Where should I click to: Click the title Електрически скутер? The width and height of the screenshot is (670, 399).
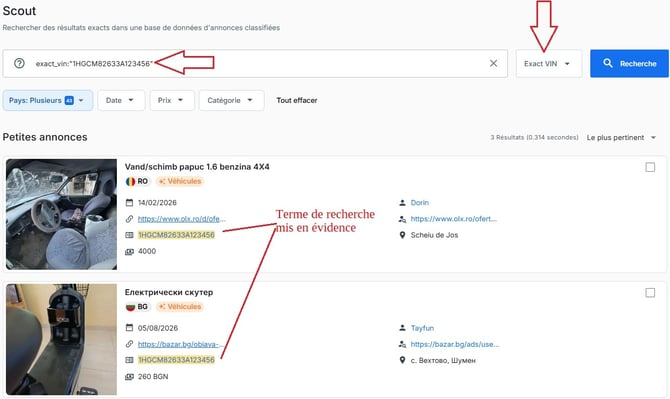[169, 292]
